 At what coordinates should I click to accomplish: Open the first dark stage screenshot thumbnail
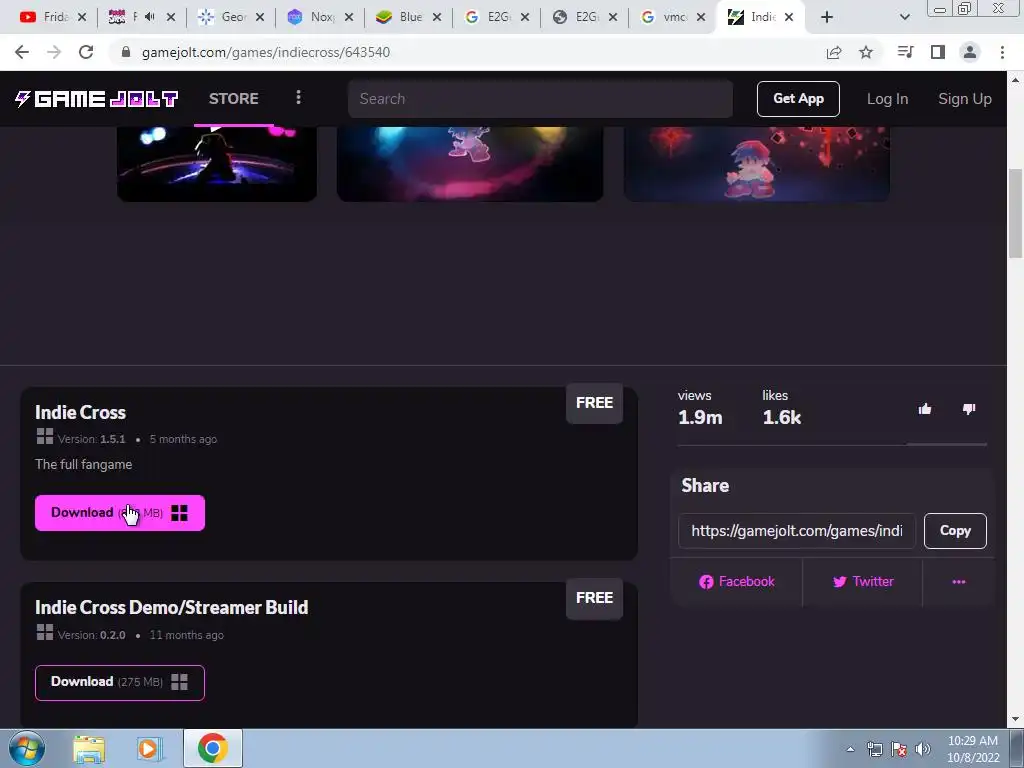(x=217, y=164)
